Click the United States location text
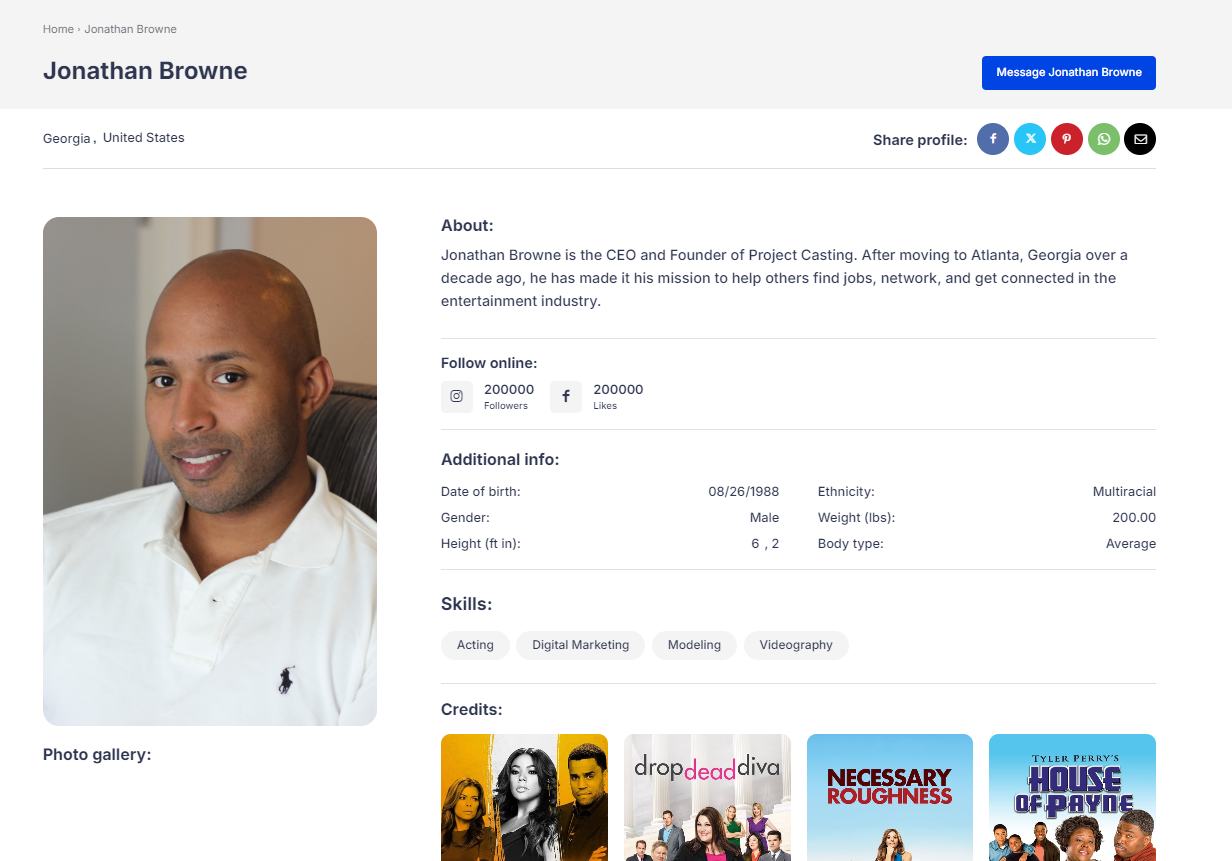The width and height of the screenshot is (1232, 861). click(143, 137)
